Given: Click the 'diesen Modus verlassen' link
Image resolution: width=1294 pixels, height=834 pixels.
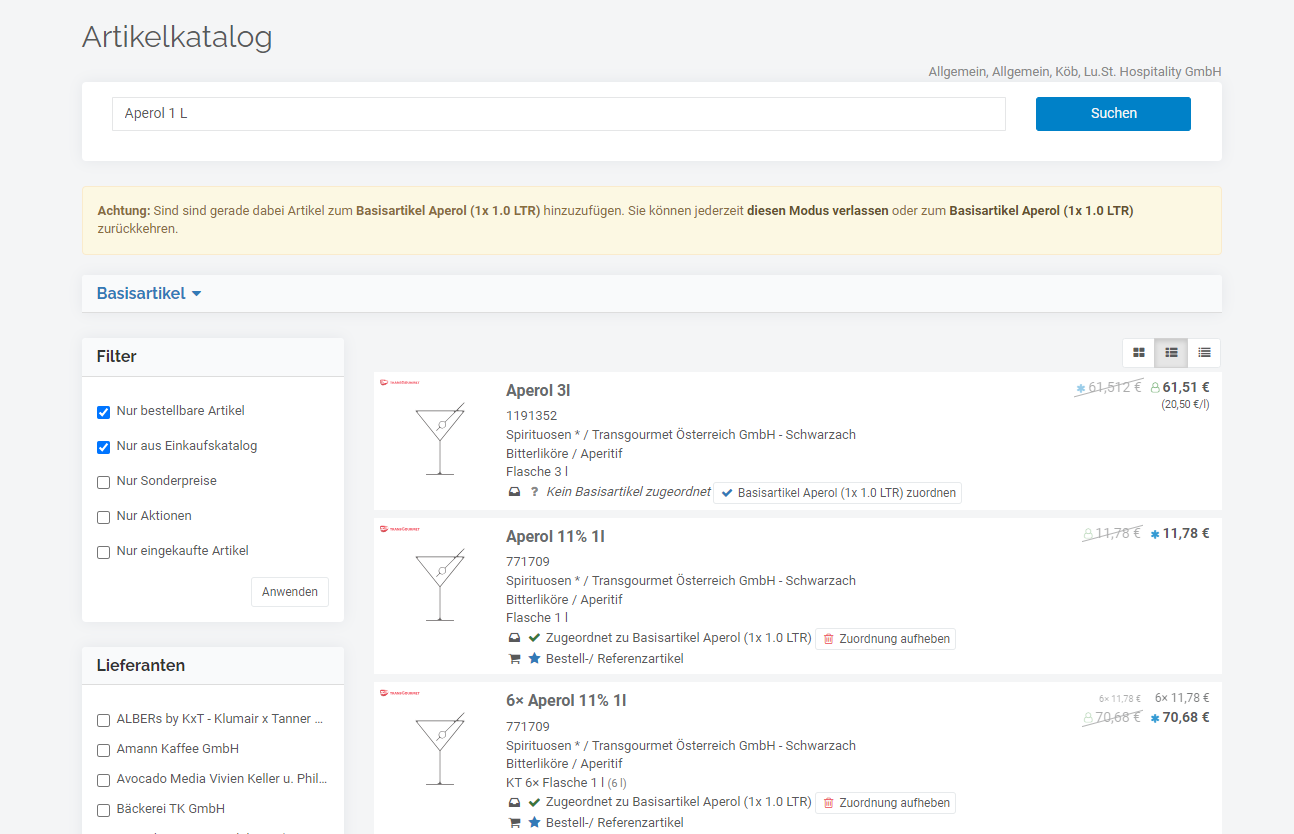Looking at the screenshot, I should [x=817, y=211].
